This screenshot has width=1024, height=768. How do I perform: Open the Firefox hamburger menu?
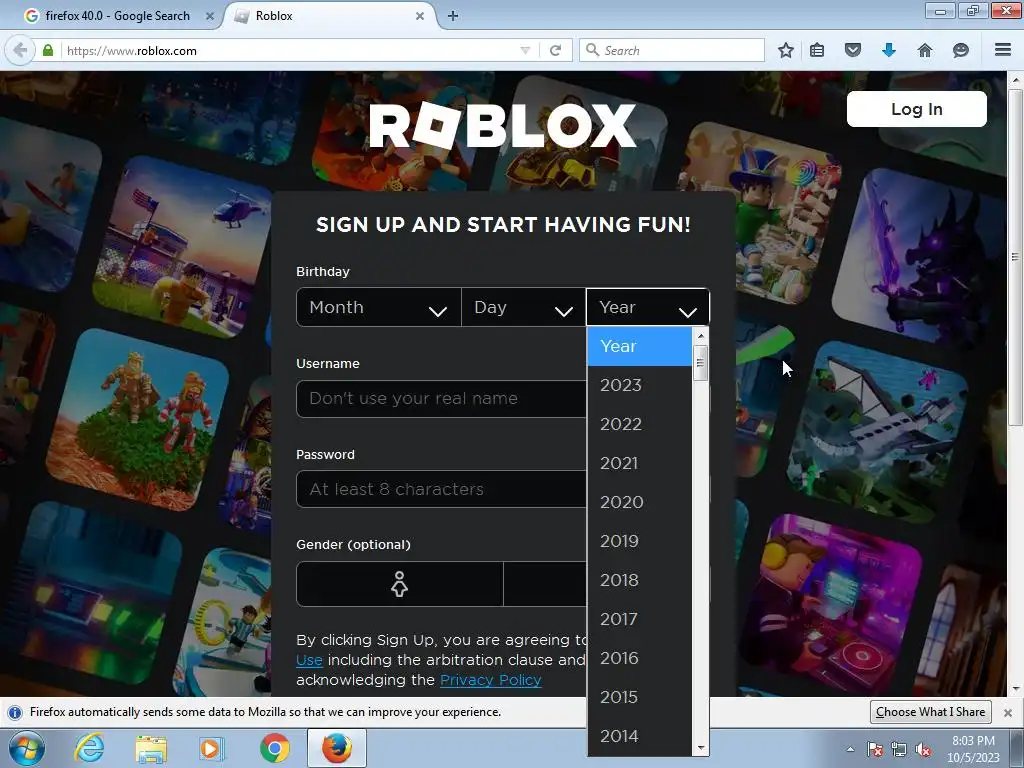pyautogui.click(x=1003, y=50)
